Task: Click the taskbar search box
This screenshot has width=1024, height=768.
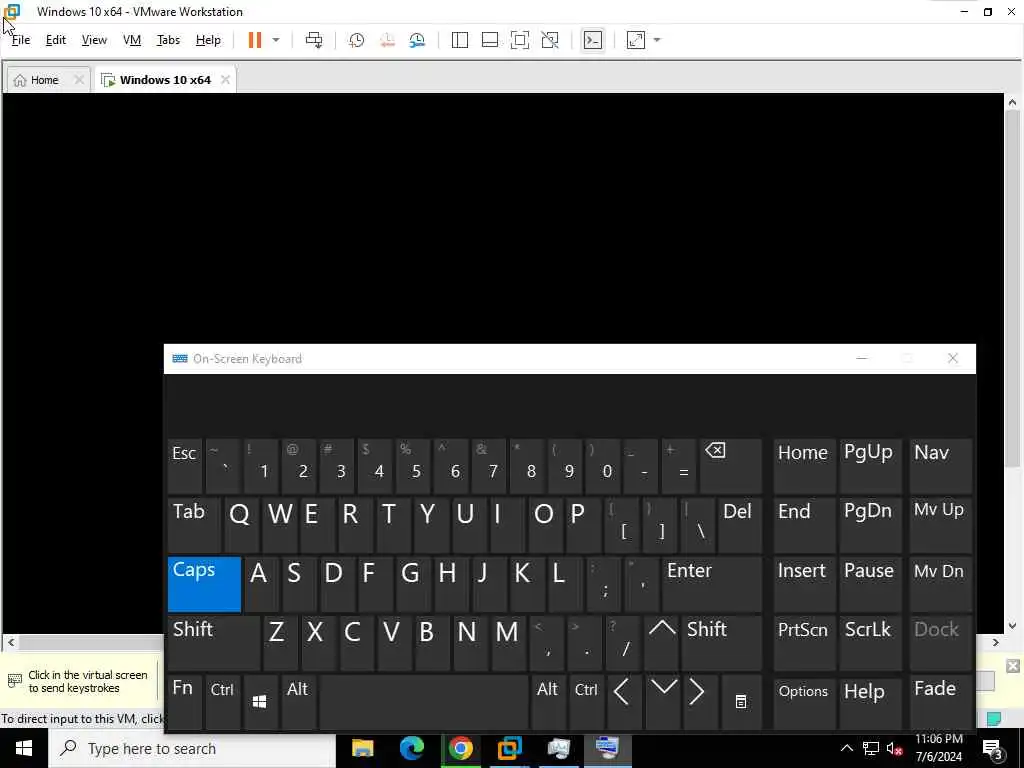Action: tap(192, 748)
